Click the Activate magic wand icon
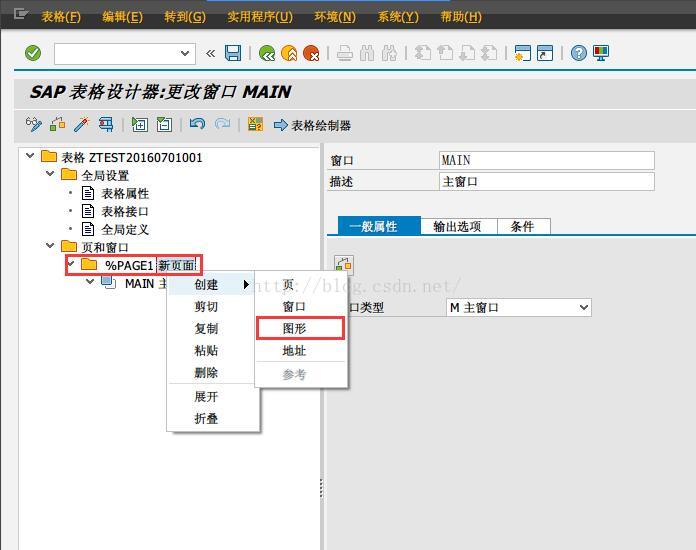696x550 pixels. 82,125
